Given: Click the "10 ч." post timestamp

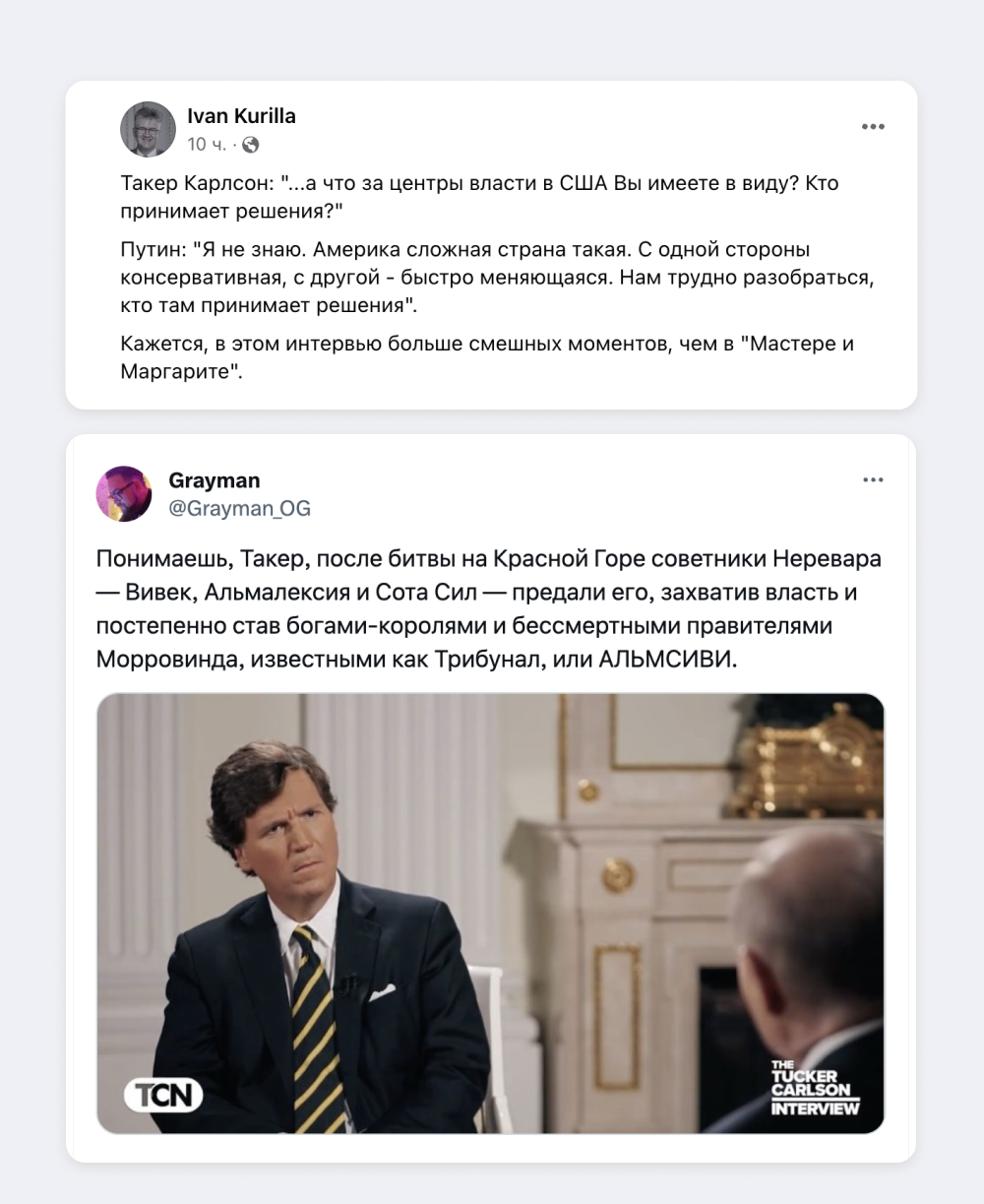Looking at the screenshot, I should (207, 145).
